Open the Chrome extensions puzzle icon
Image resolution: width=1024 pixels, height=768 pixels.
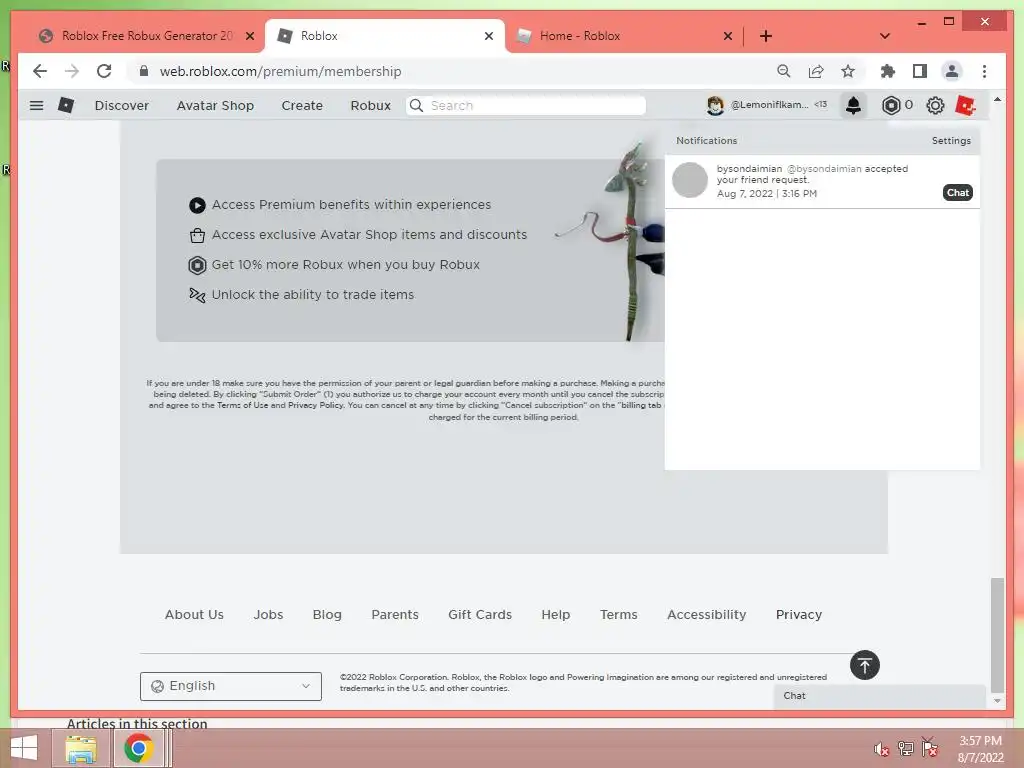click(888, 71)
